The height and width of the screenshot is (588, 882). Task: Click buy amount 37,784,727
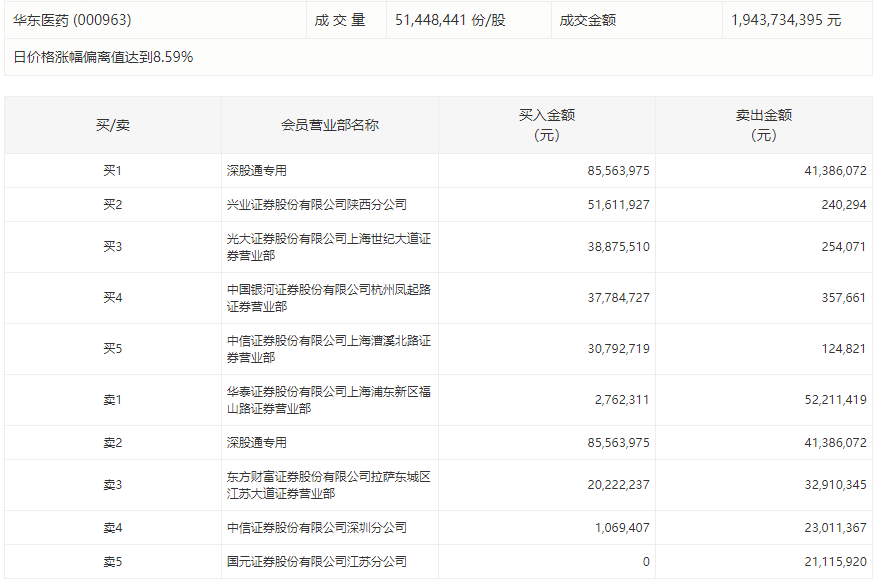(x=618, y=297)
